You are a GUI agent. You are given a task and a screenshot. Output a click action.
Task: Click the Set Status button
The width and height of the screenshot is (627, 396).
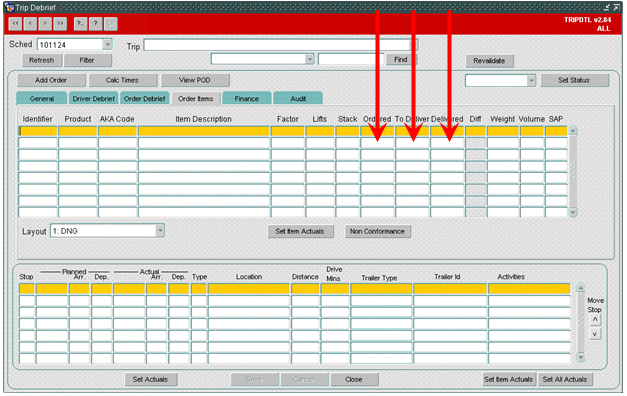[x=574, y=80]
